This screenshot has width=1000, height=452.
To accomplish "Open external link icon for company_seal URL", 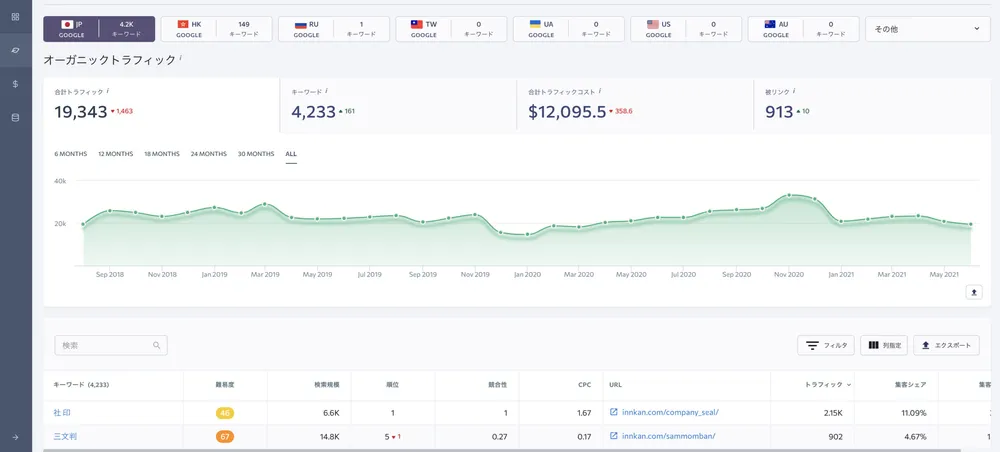I will click(613, 412).
